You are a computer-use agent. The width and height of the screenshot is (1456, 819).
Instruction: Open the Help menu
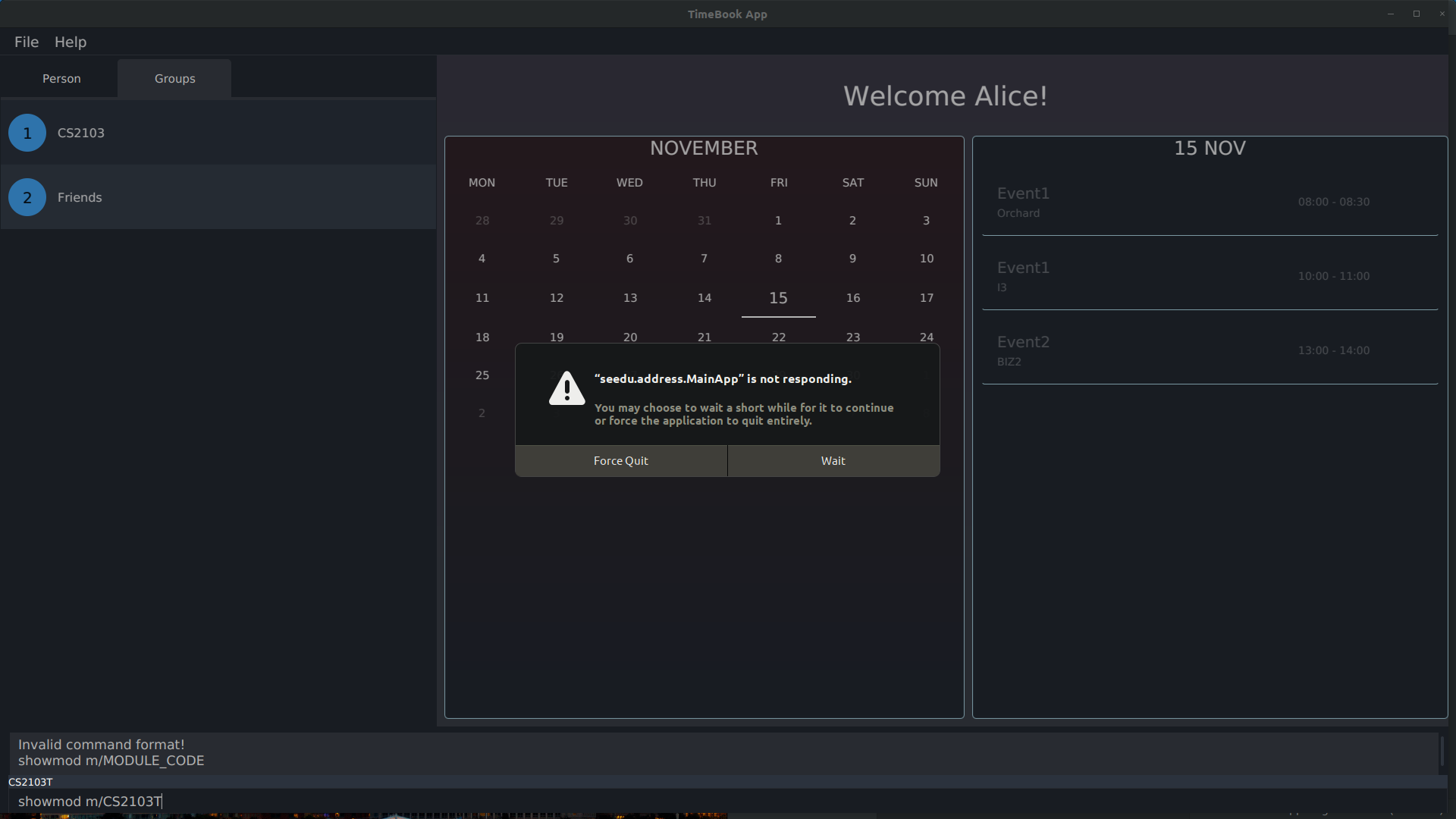[x=71, y=42]
